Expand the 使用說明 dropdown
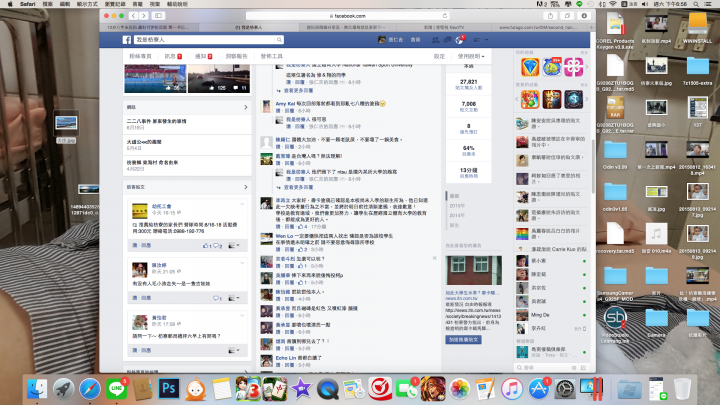The image size is (720, 405). coord(471,56)
